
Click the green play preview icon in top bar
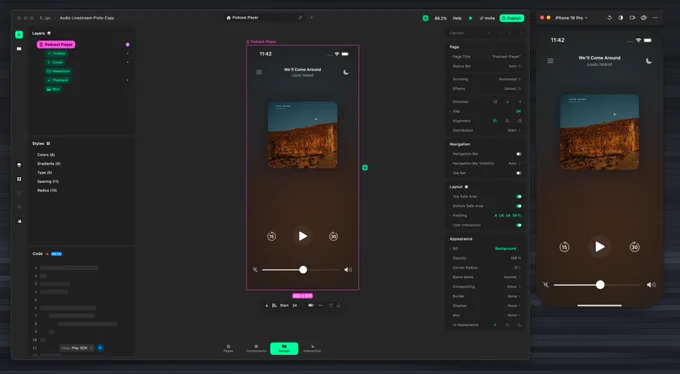click(x=471, y=18)
